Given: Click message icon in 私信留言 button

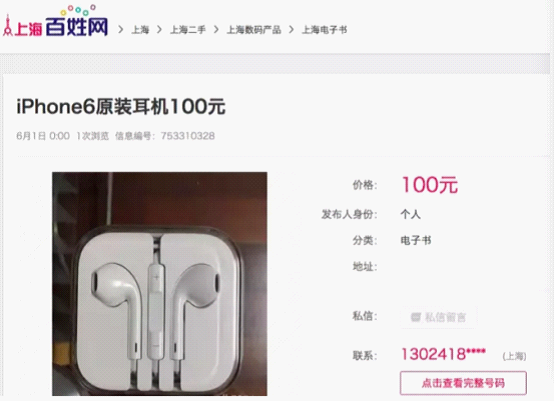Looking at the screenshot, I should [416, 317].
